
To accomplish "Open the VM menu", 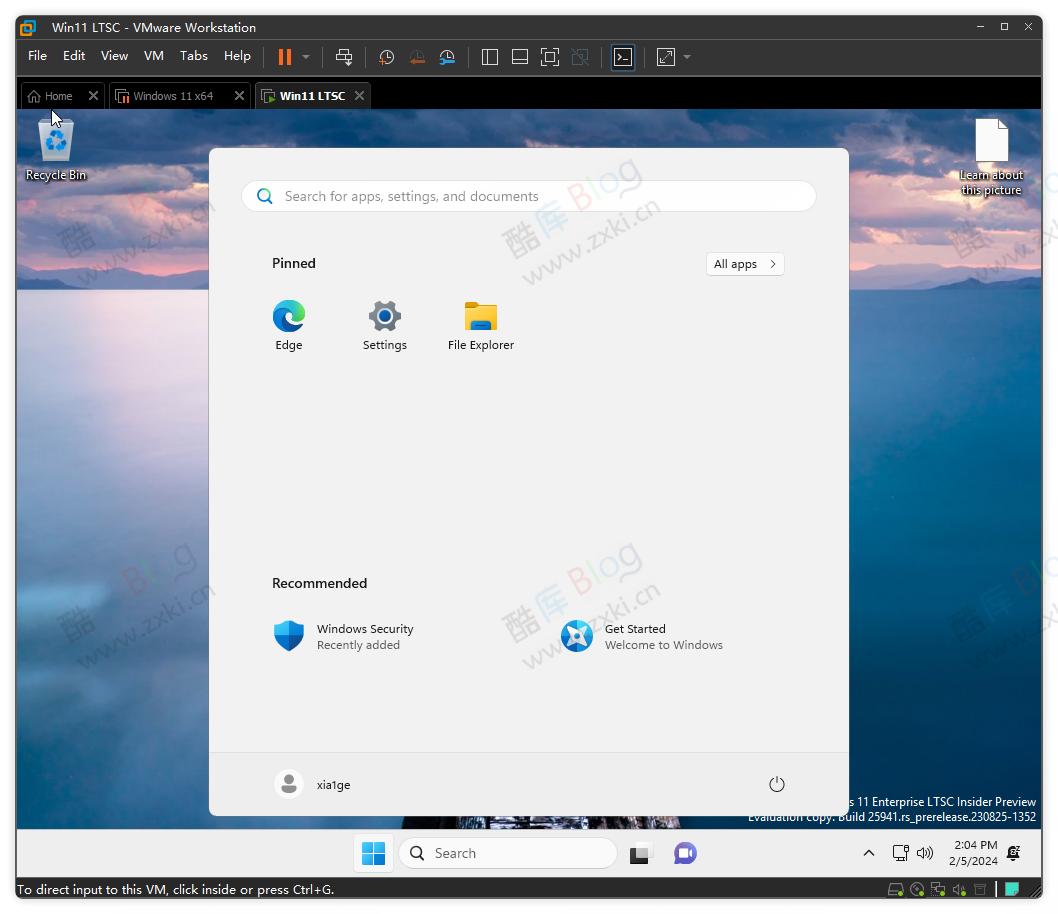I will tap(153, 56).
